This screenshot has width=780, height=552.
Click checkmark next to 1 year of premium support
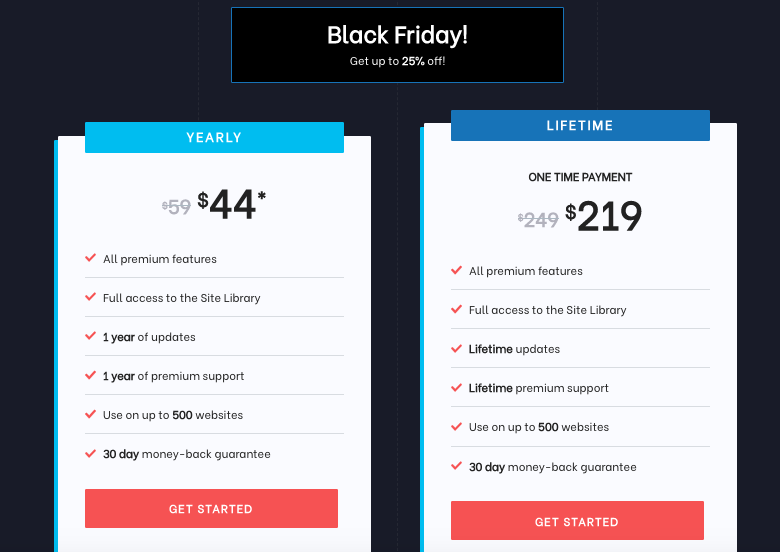coord(91,375)
